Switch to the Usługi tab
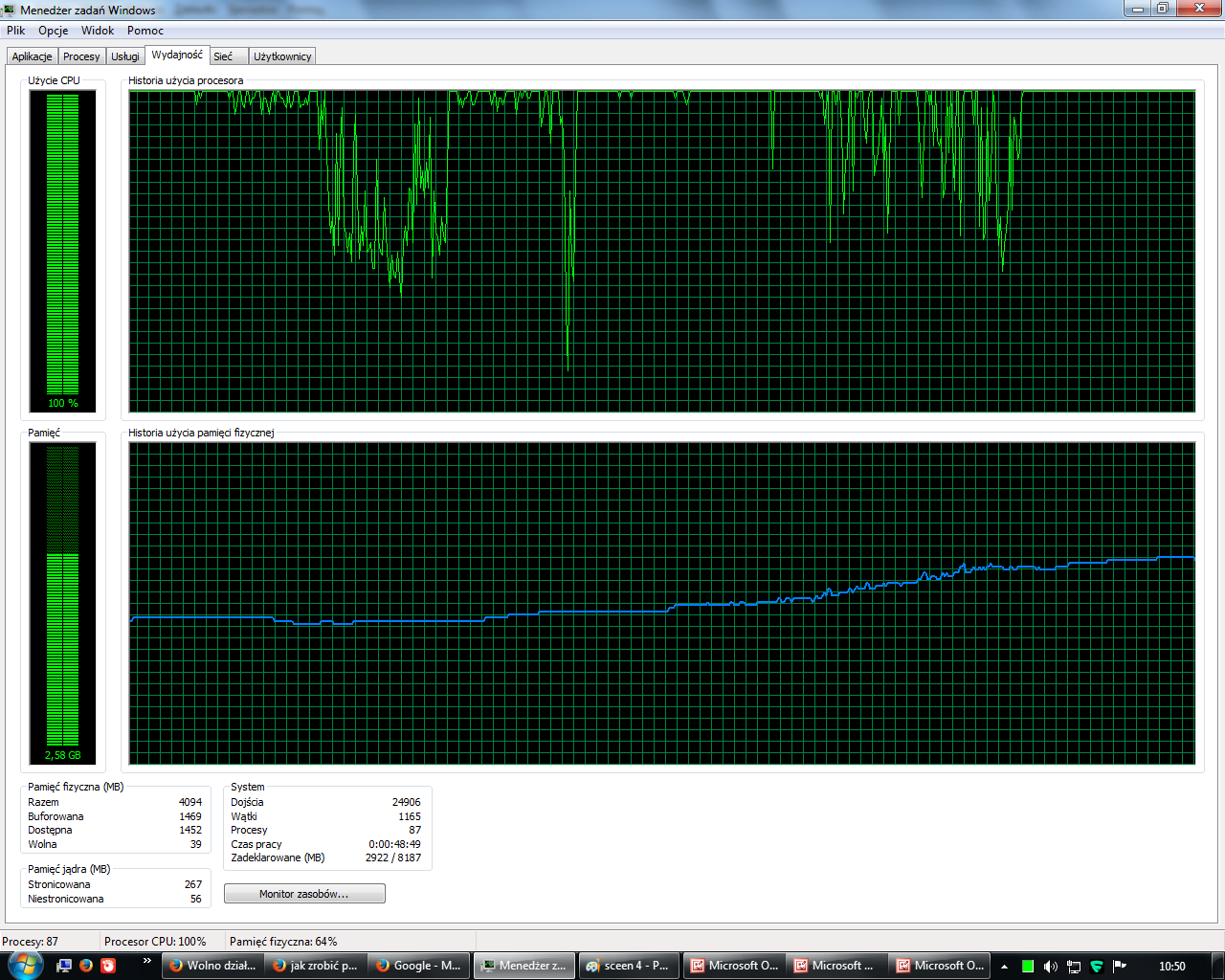This screenshot has width=1225, height=980. point(125,56)
